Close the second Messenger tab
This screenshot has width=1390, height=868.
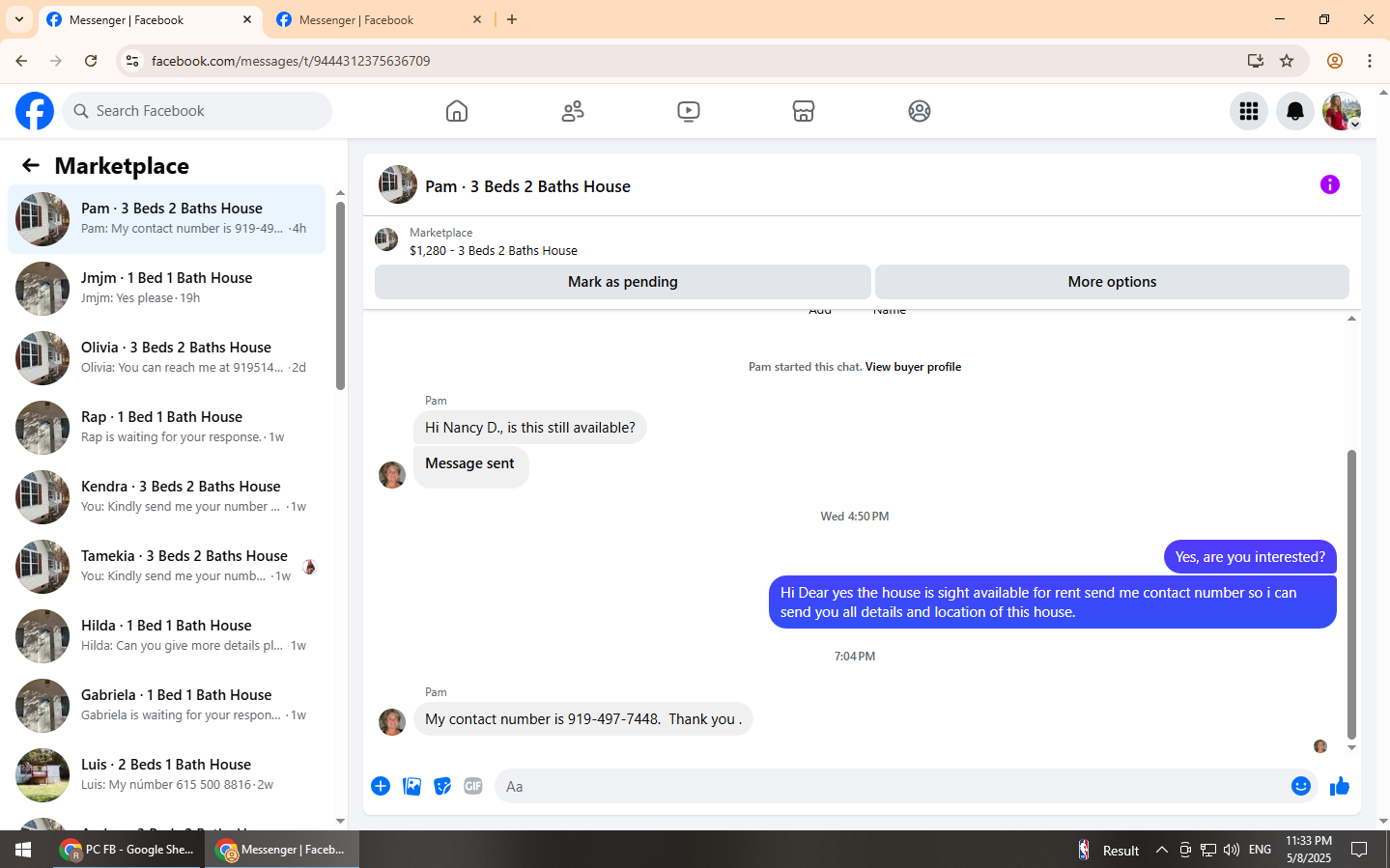click(477, 19)
